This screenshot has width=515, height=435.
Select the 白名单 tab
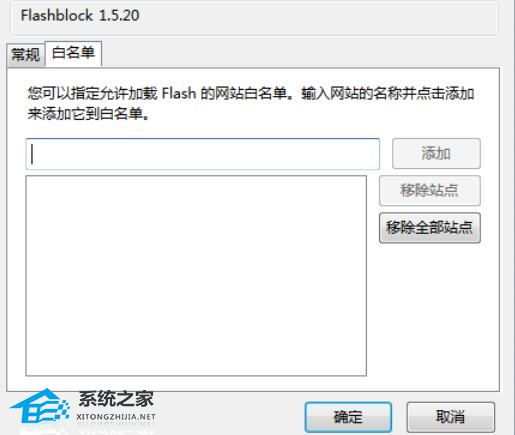point(73,53)
